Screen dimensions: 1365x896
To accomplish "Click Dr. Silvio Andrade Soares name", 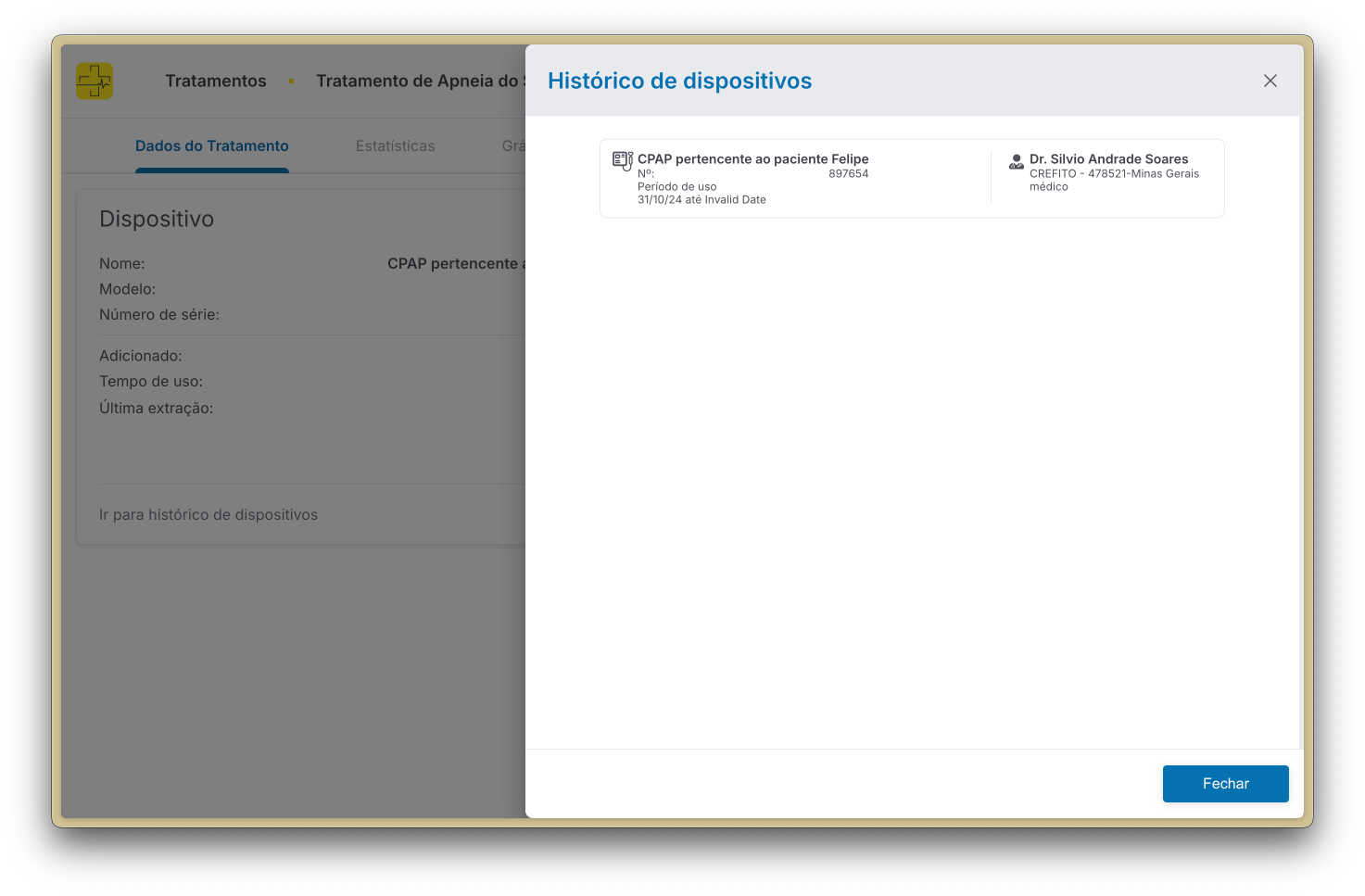I will tap(1108, 158).
